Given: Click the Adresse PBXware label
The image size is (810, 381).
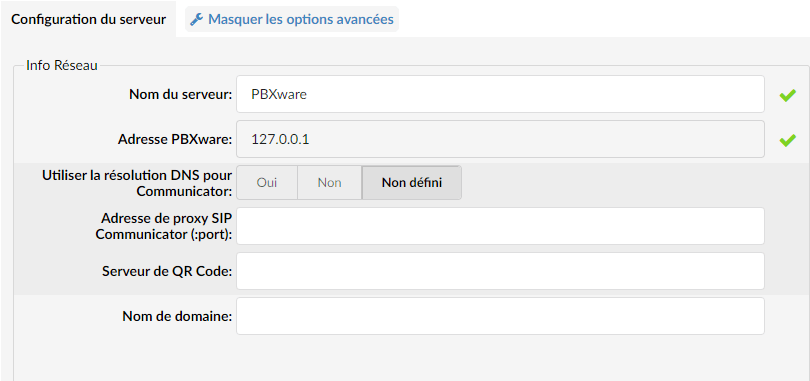Looking at the screenshot, I should (175, 139).
